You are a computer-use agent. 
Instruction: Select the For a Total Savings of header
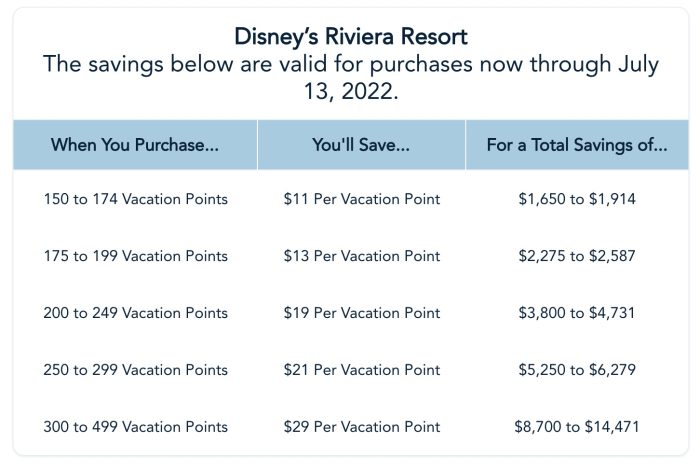point(577,145)
